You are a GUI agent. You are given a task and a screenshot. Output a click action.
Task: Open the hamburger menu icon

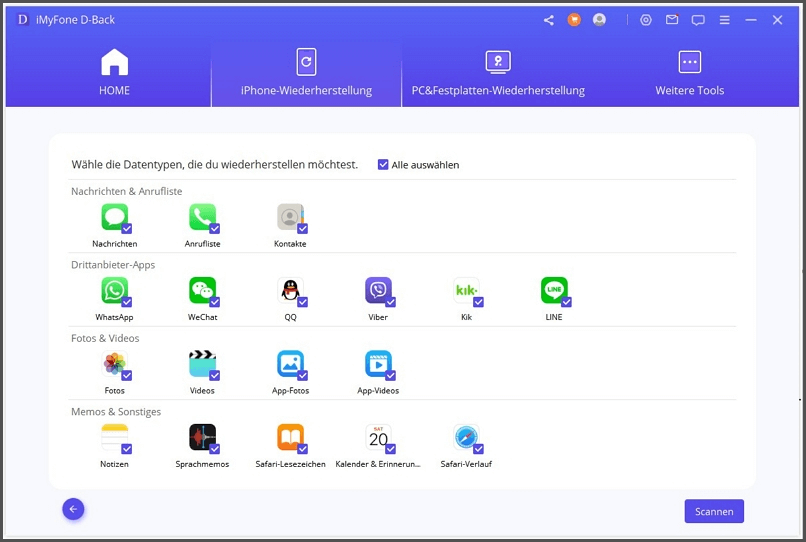pos(724,20)
